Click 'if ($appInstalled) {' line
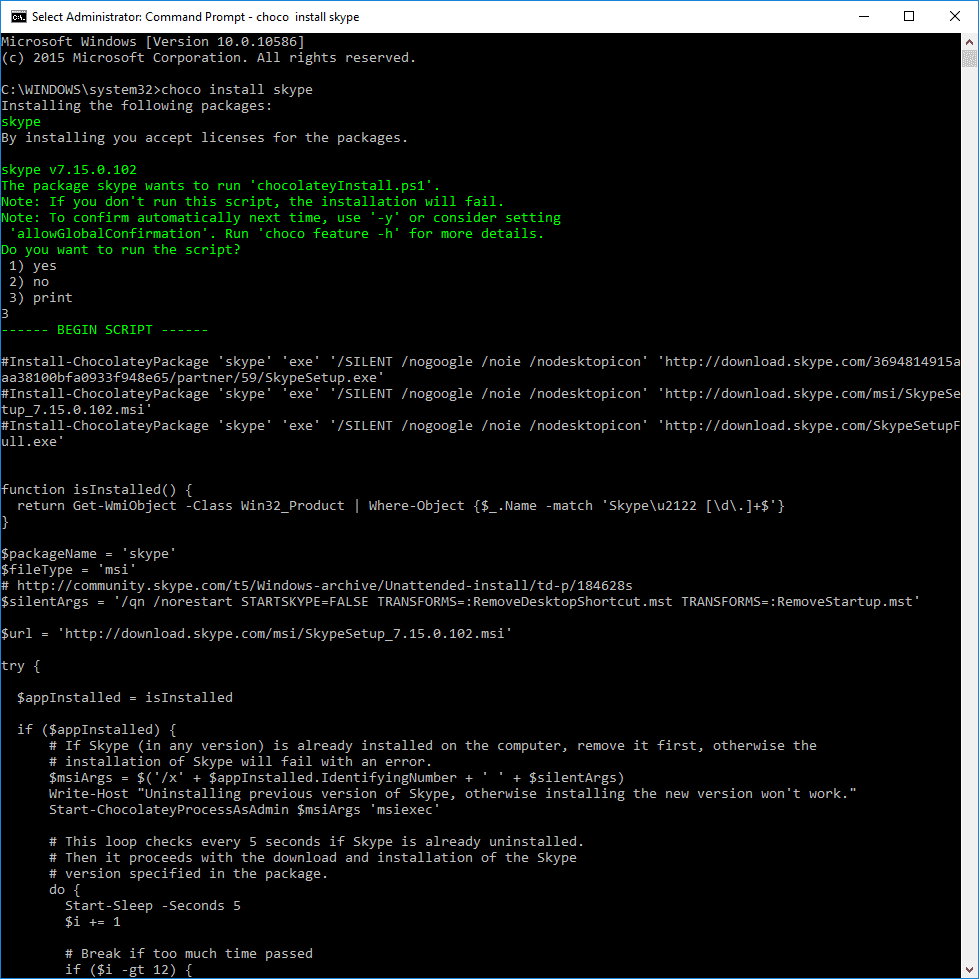The height and width of the screenshot is (979, 979). tap(97, 730)
